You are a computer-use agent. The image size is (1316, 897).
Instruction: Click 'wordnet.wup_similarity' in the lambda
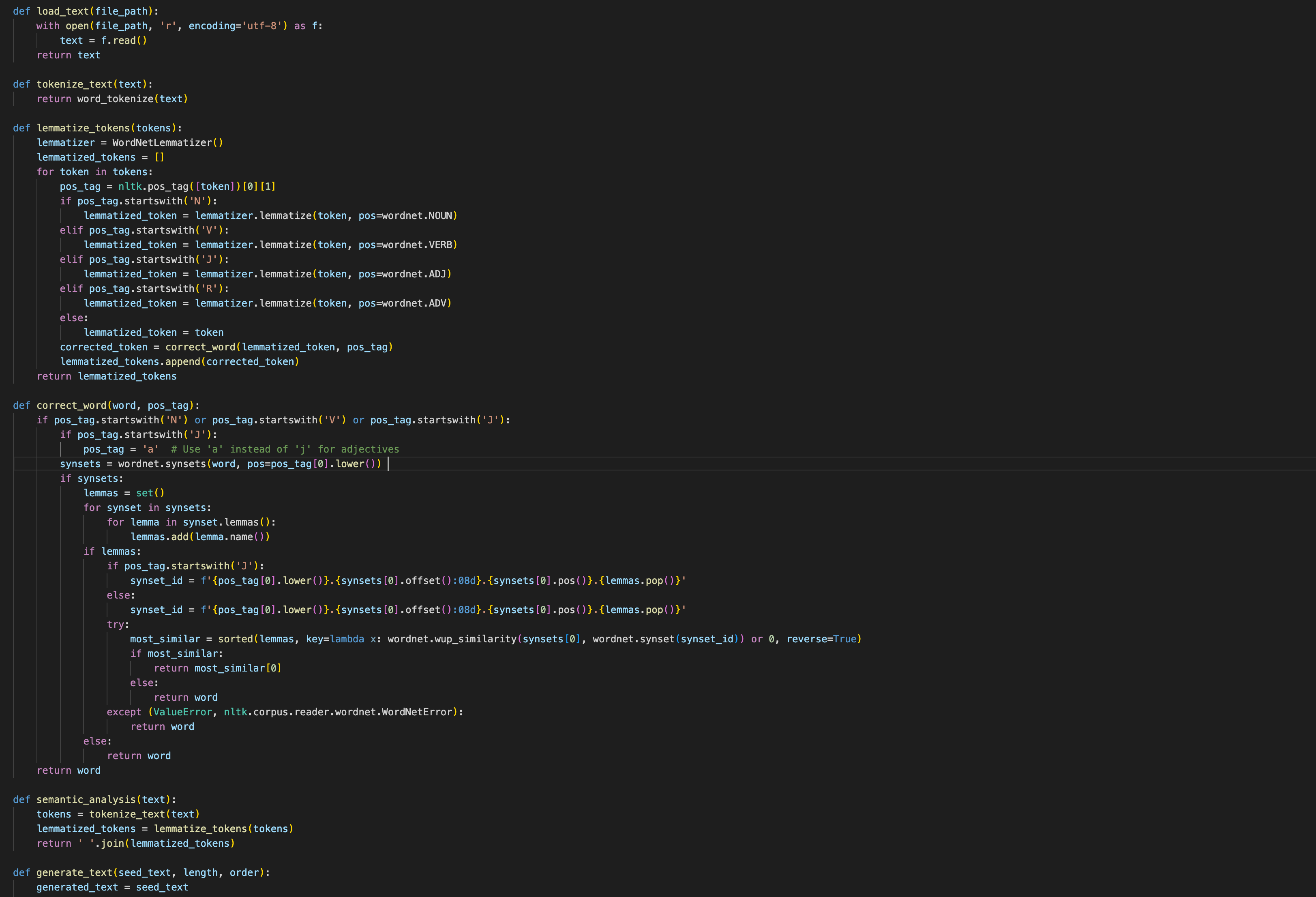(452, 639)
